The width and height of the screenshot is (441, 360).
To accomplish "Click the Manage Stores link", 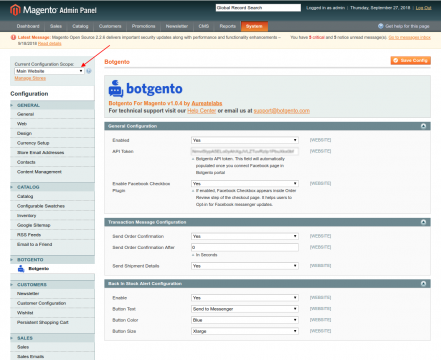I will 30,78.
